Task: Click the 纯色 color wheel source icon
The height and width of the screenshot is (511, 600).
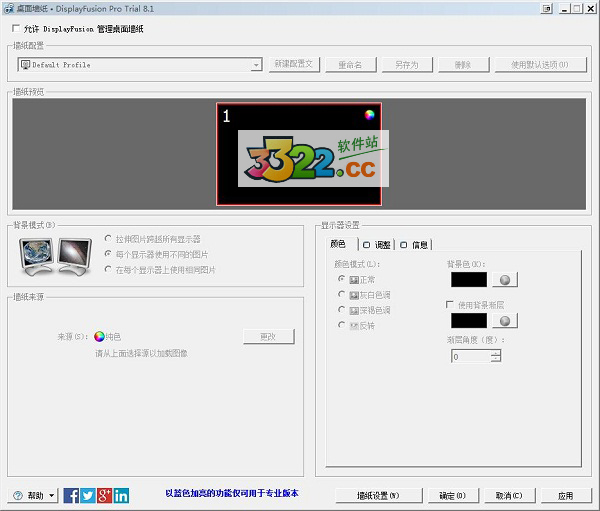Action: (x=99, y=336)
